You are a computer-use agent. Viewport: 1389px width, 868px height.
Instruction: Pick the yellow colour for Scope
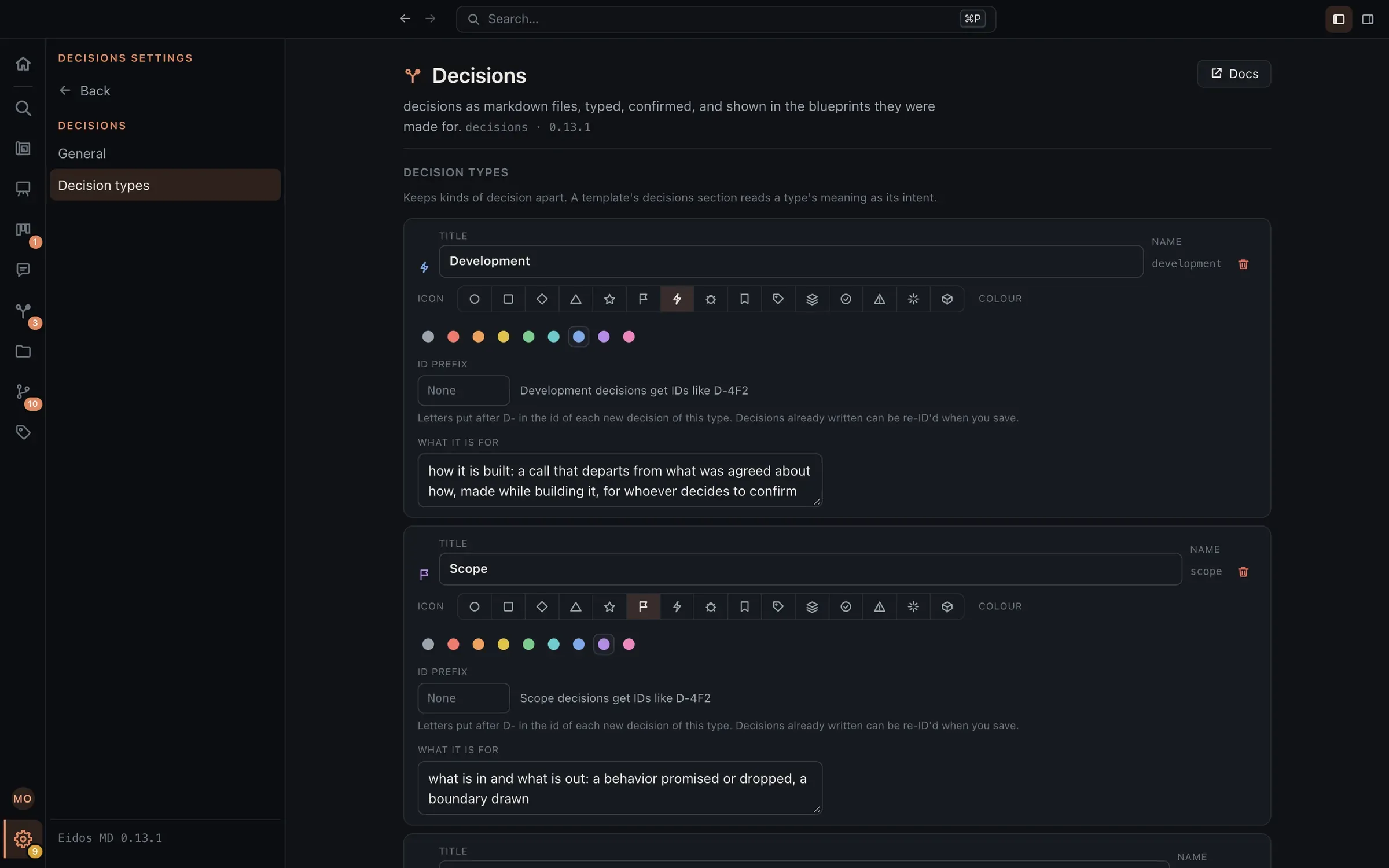504,645
